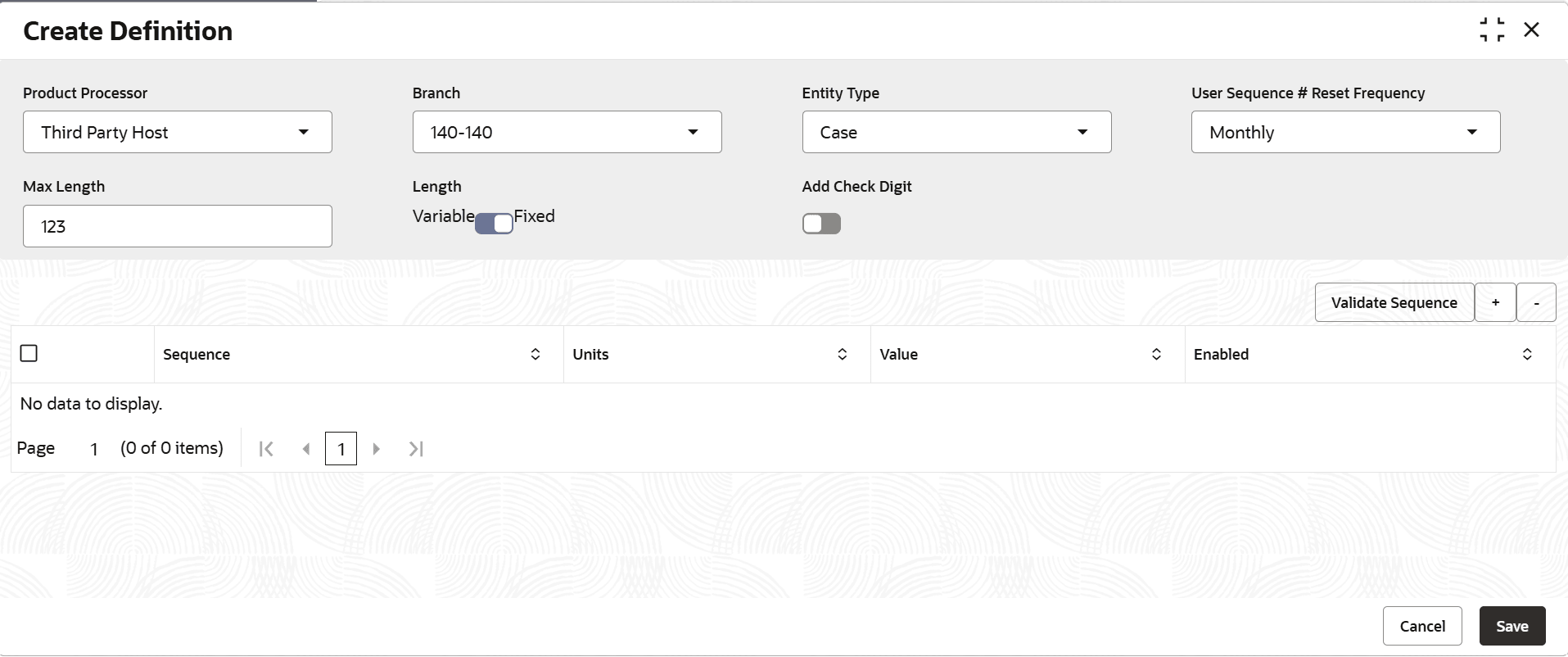The width and height of the screenshot is (1568, 657).
Task: Click the Validate Sequence button
Action: pos(1394,302)
